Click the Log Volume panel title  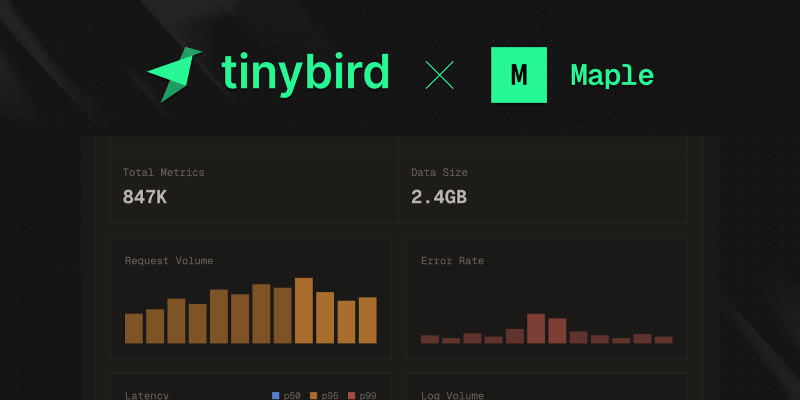tap(452, 395)
